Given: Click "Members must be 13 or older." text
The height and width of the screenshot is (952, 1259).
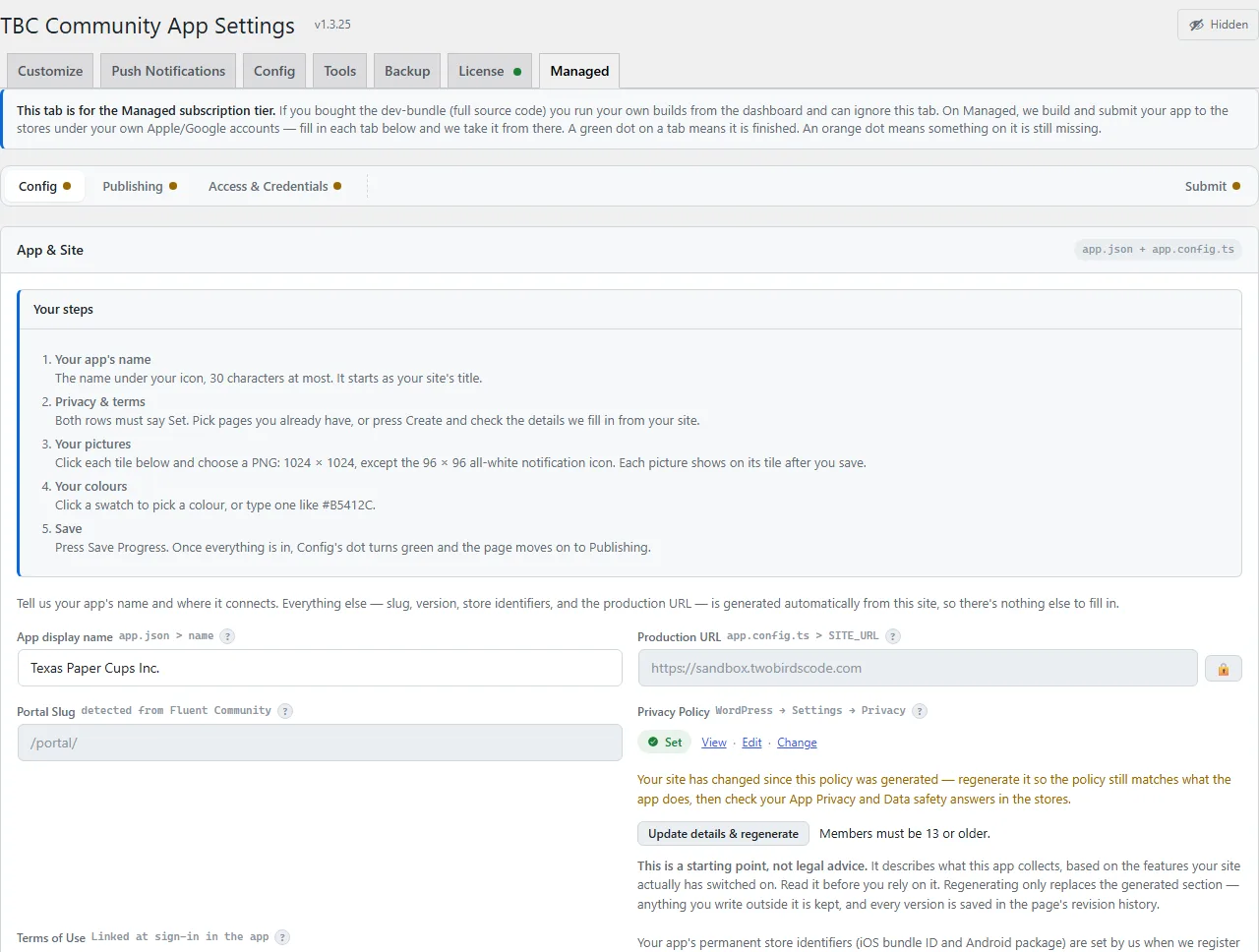Looking at the screenshot, I should (905, 834).
